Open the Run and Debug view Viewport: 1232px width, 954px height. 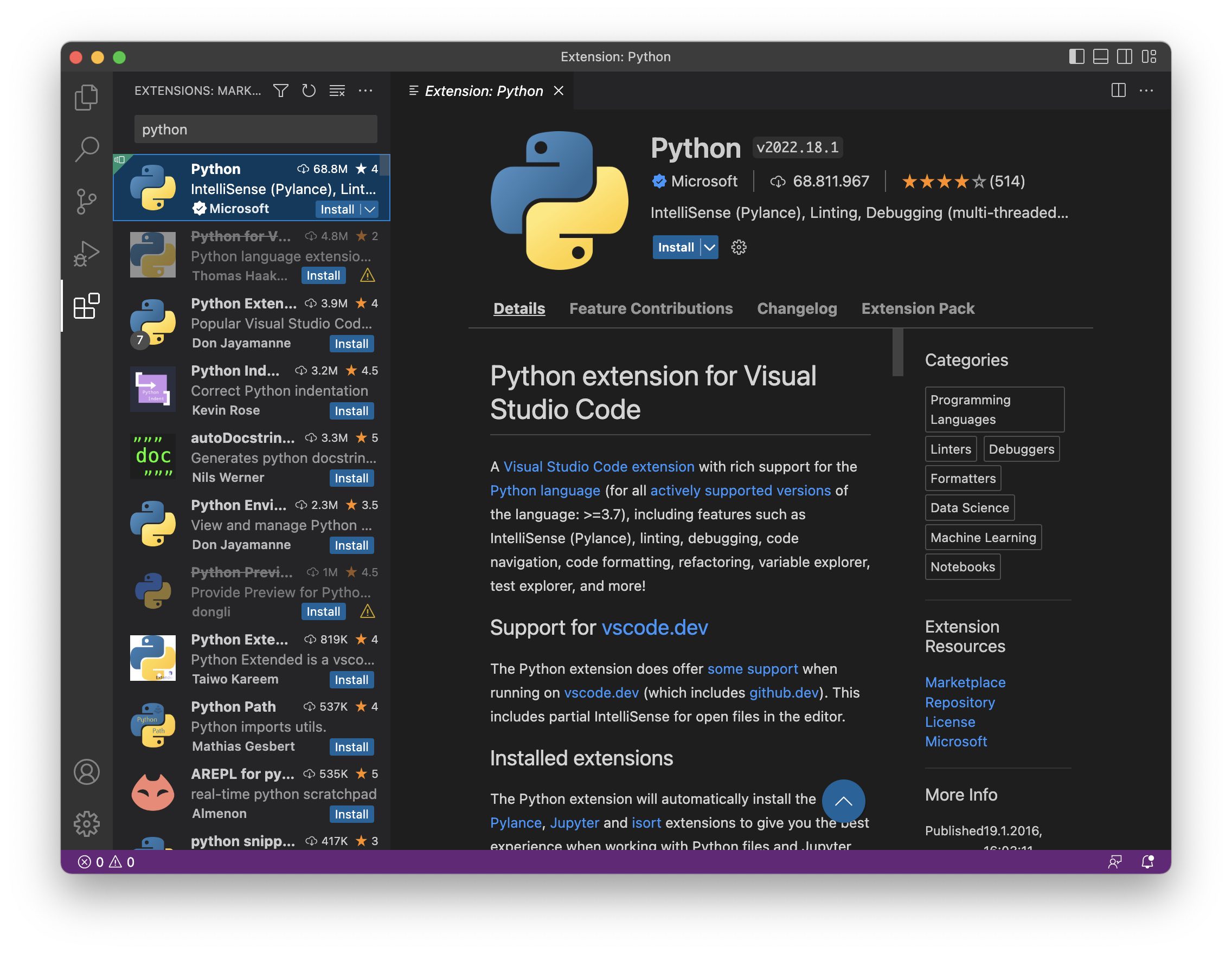[87, 252]
